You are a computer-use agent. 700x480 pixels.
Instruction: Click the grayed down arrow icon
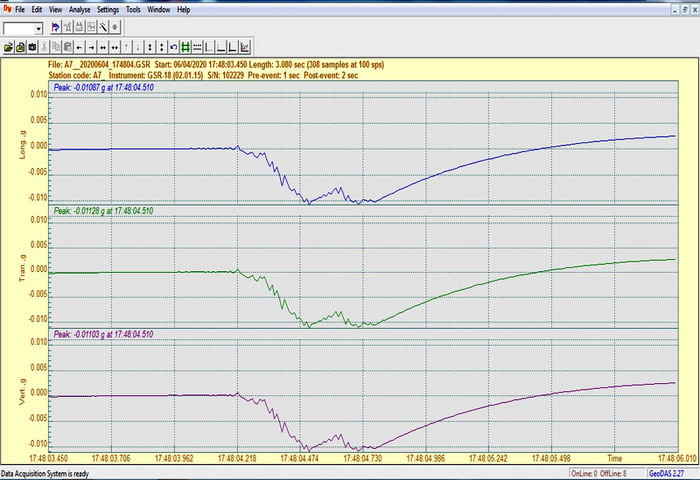pyautogui.click(x=138, y=47)
